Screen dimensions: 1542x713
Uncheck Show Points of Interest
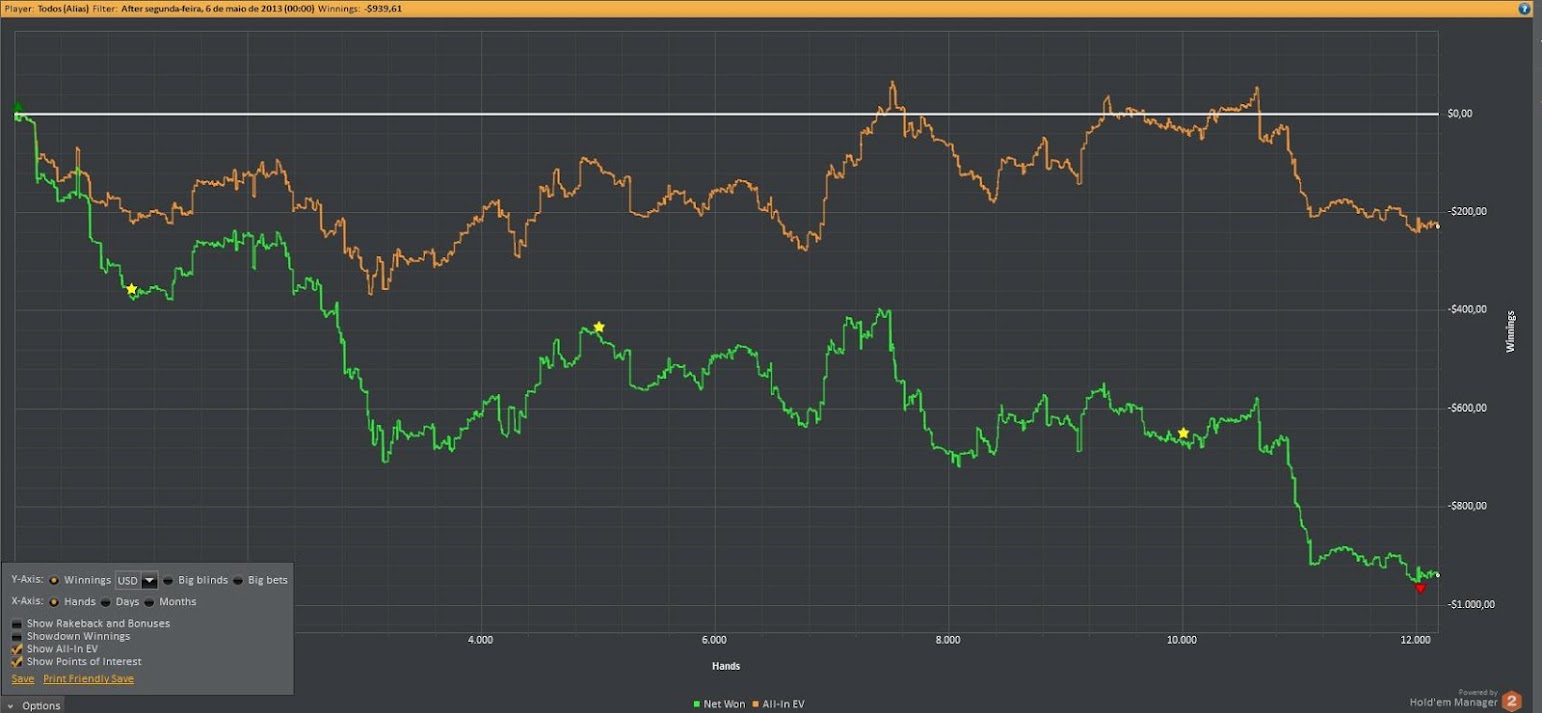(x=17, y=661)
